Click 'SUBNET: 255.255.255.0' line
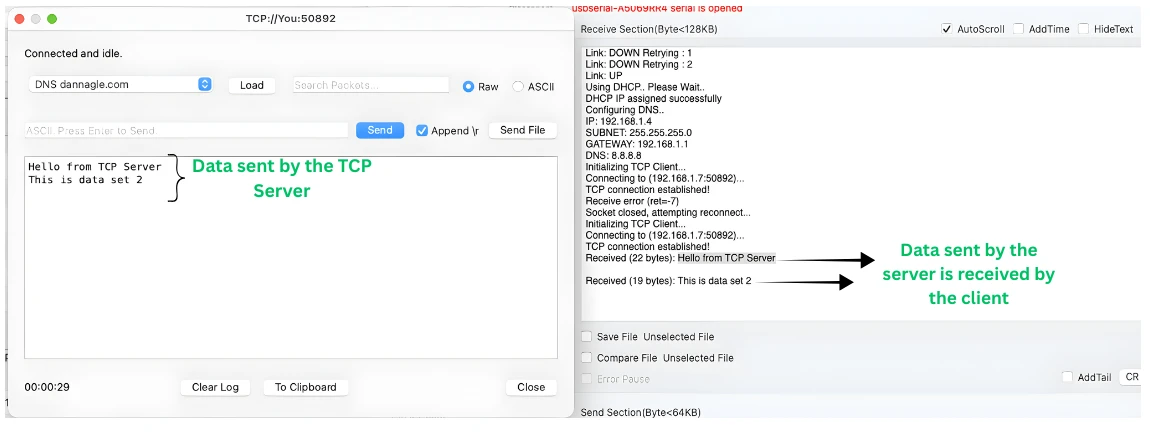The width and height of the screenshot is (1150, 435). (x=639, y=133)
